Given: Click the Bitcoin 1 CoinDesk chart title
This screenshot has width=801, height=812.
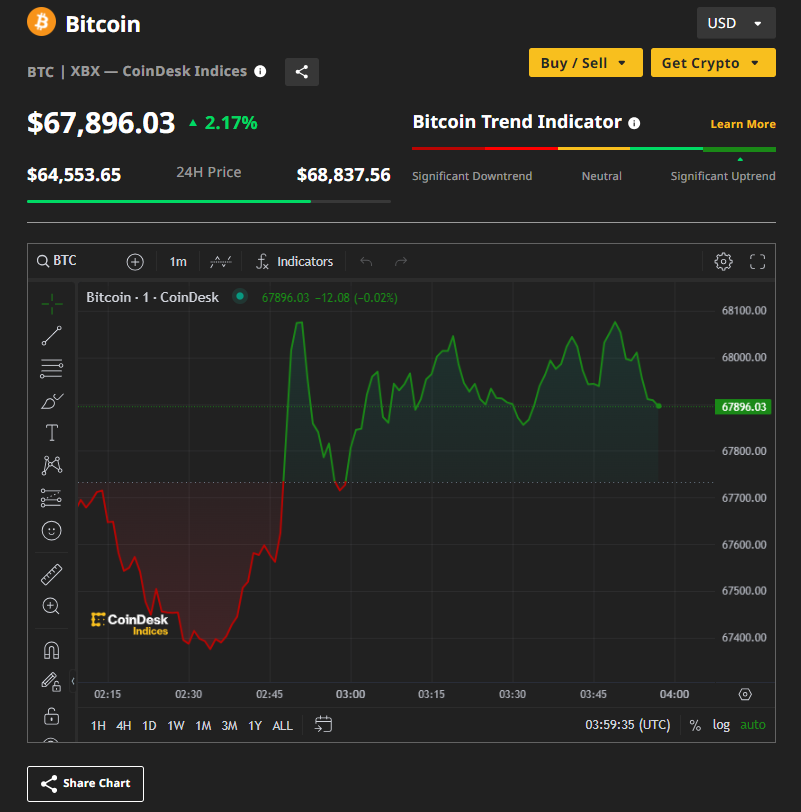Looking at the screenshot, I should [x=152, y=297].
